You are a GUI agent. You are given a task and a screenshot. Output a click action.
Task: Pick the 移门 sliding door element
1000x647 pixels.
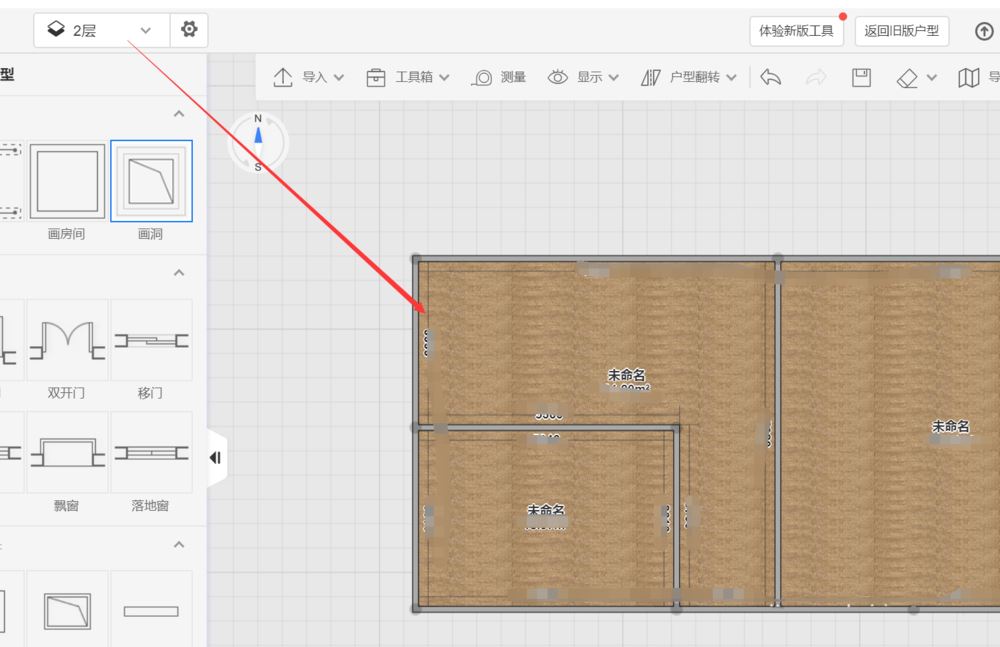(151, 340)
